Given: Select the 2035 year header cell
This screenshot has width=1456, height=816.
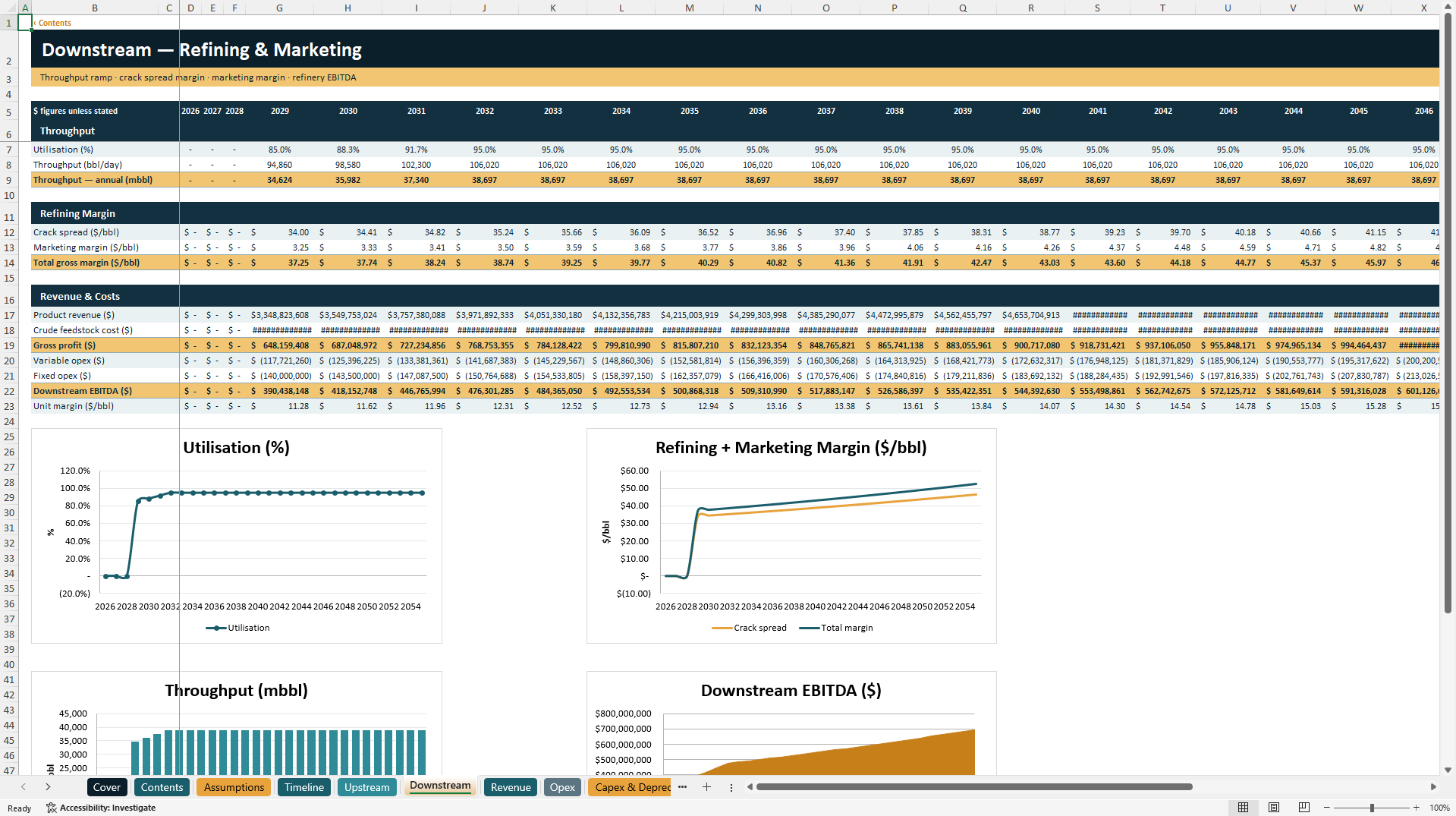Looking at the screenshot, I should (x=689, y=111).
